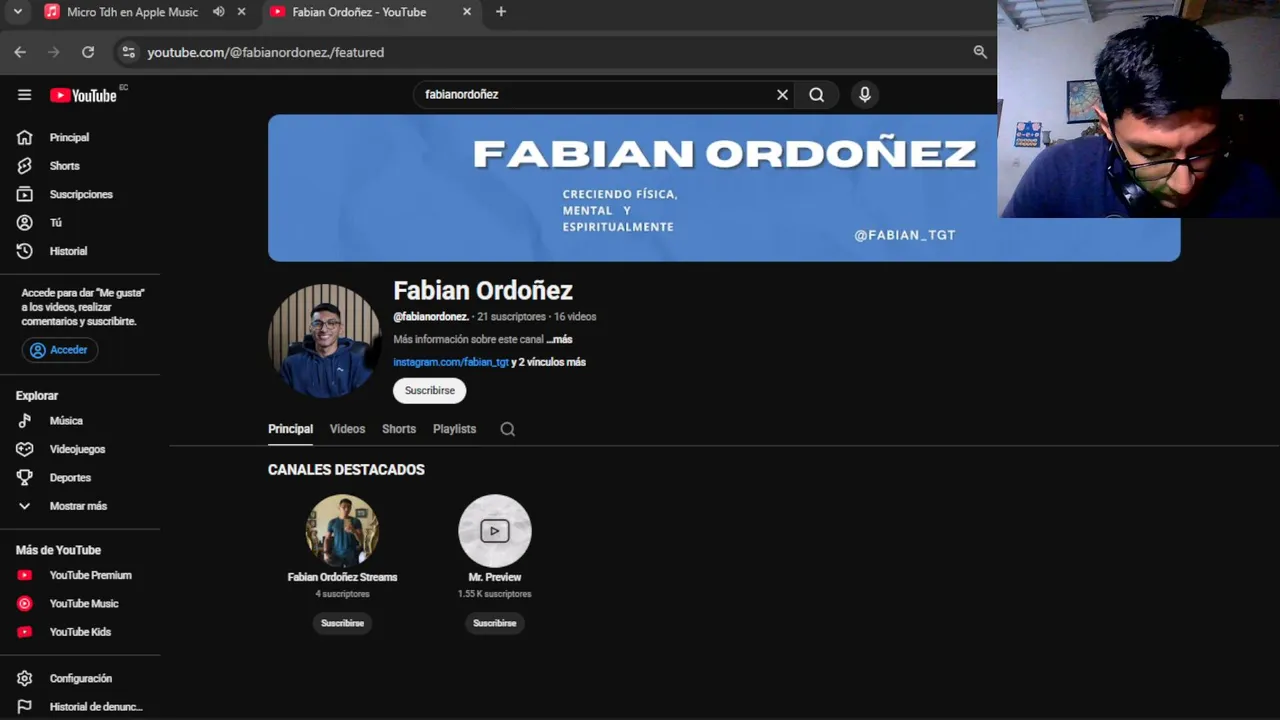Click the browser zoom magnifier icon

pyautogui.click(x=980, y=52)
